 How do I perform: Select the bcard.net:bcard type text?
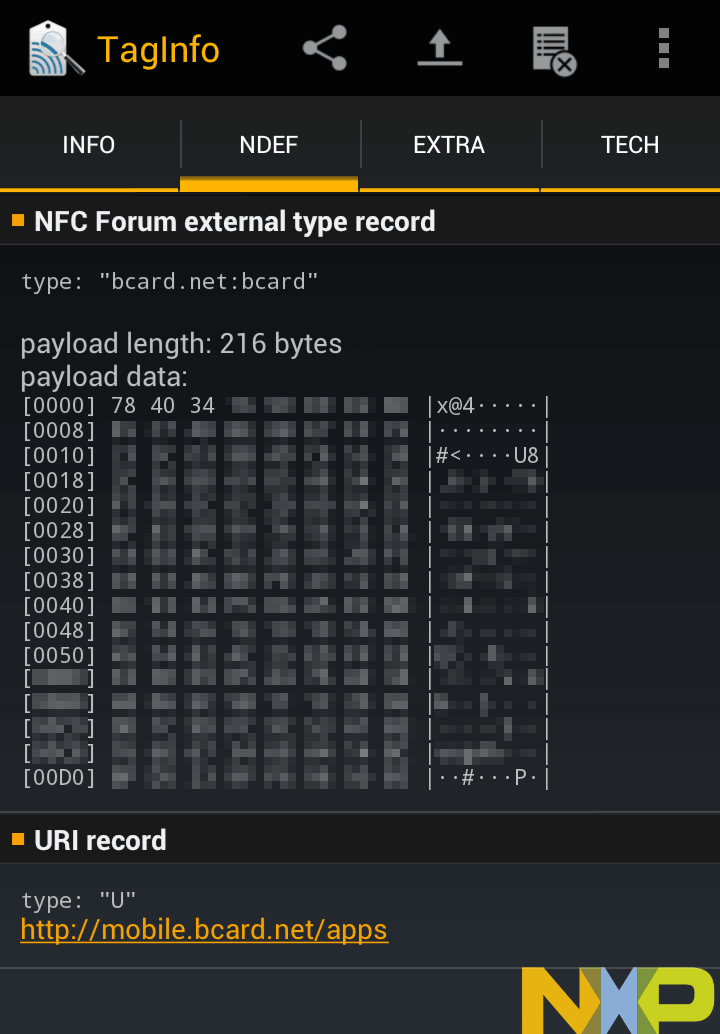point(170,281)
